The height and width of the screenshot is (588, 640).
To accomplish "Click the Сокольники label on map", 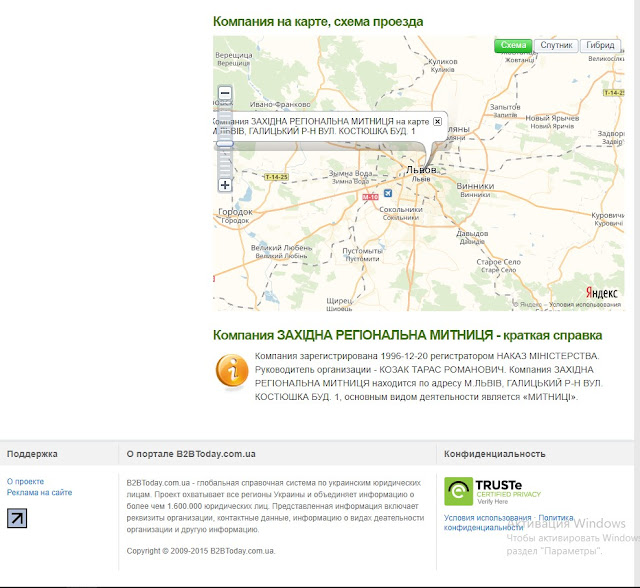I will pos(401,209).
